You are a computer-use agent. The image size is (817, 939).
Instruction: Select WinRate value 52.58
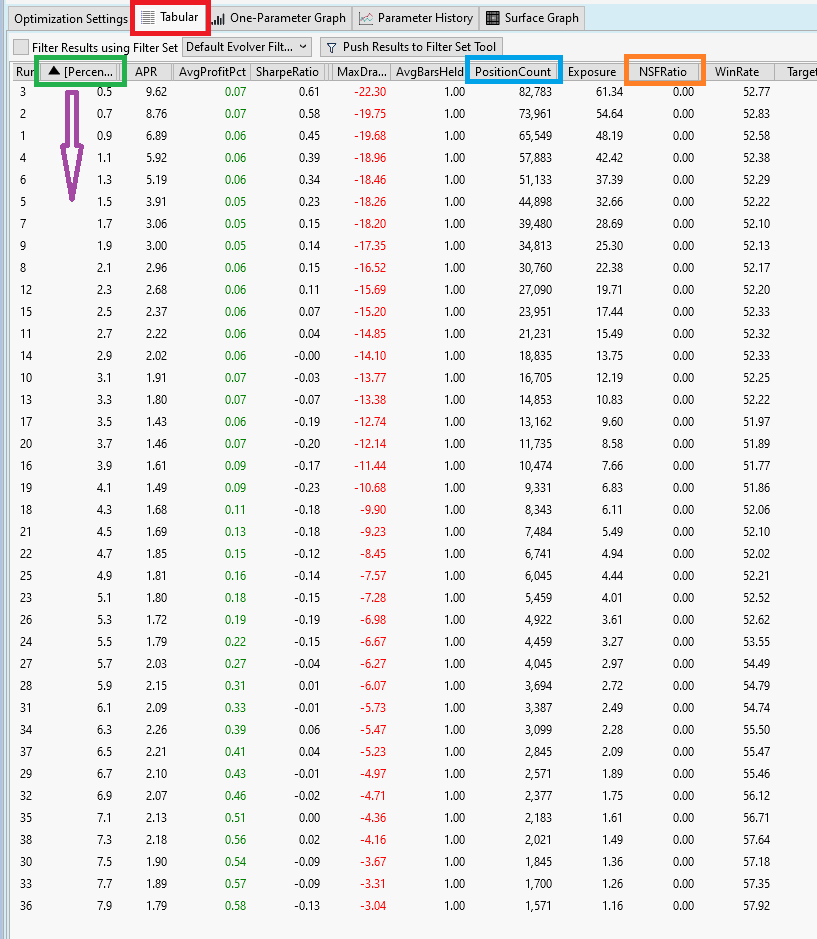click(757, 136)
